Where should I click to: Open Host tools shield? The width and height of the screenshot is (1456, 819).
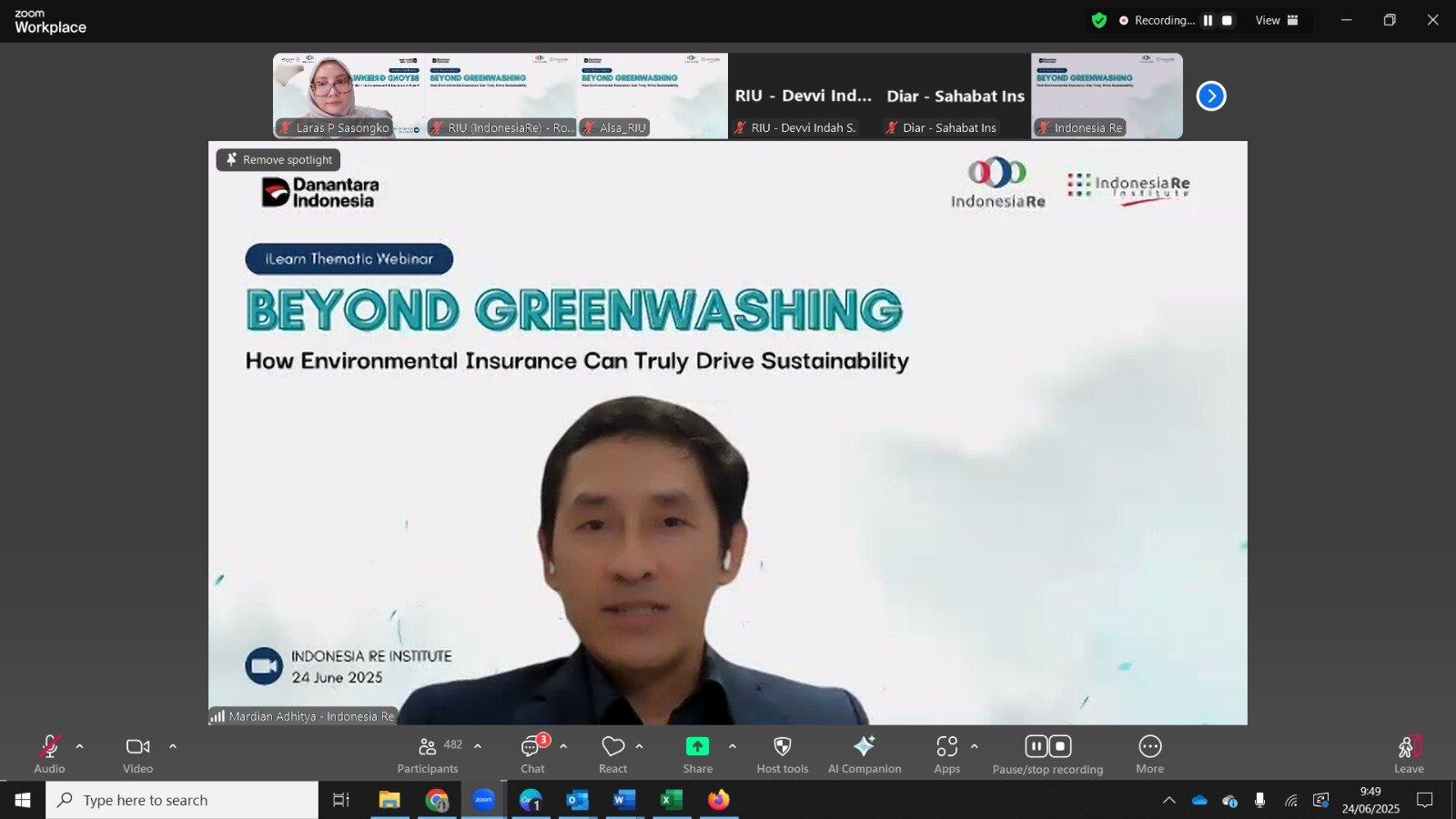click(783, 754)
